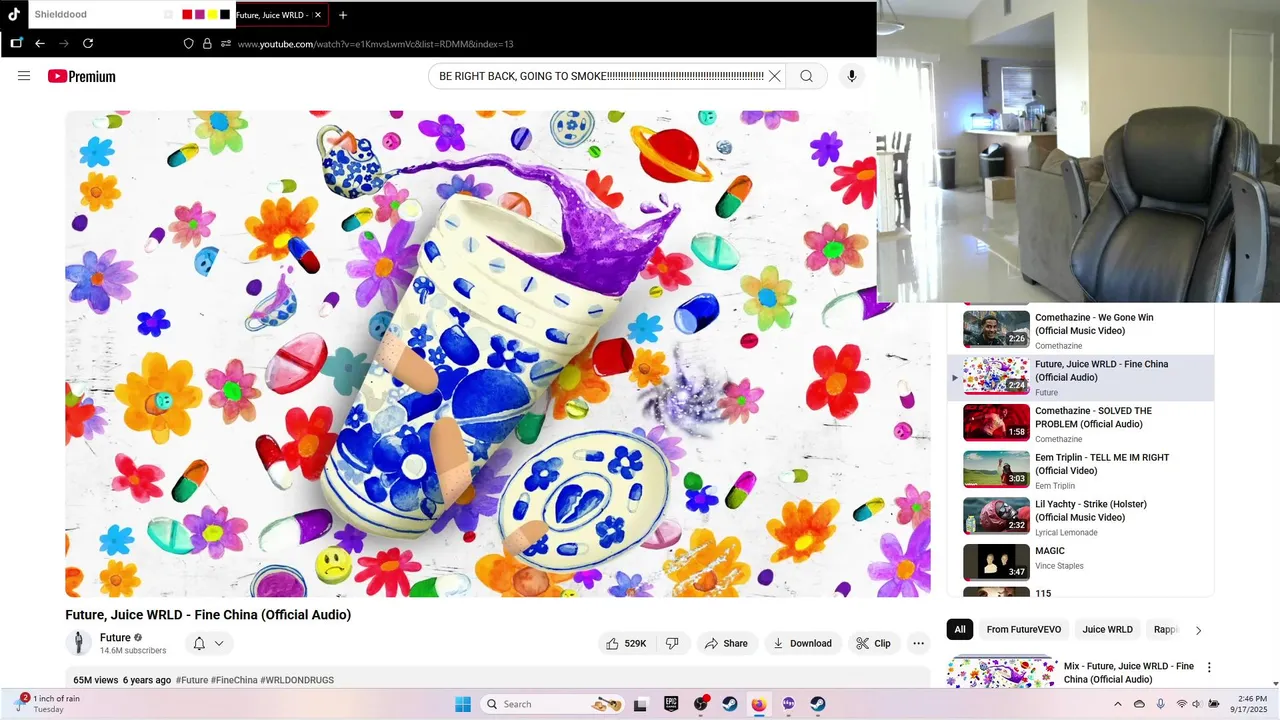Open more actions three-dot menu under video

pyautogui.click(x=919, y=643)
